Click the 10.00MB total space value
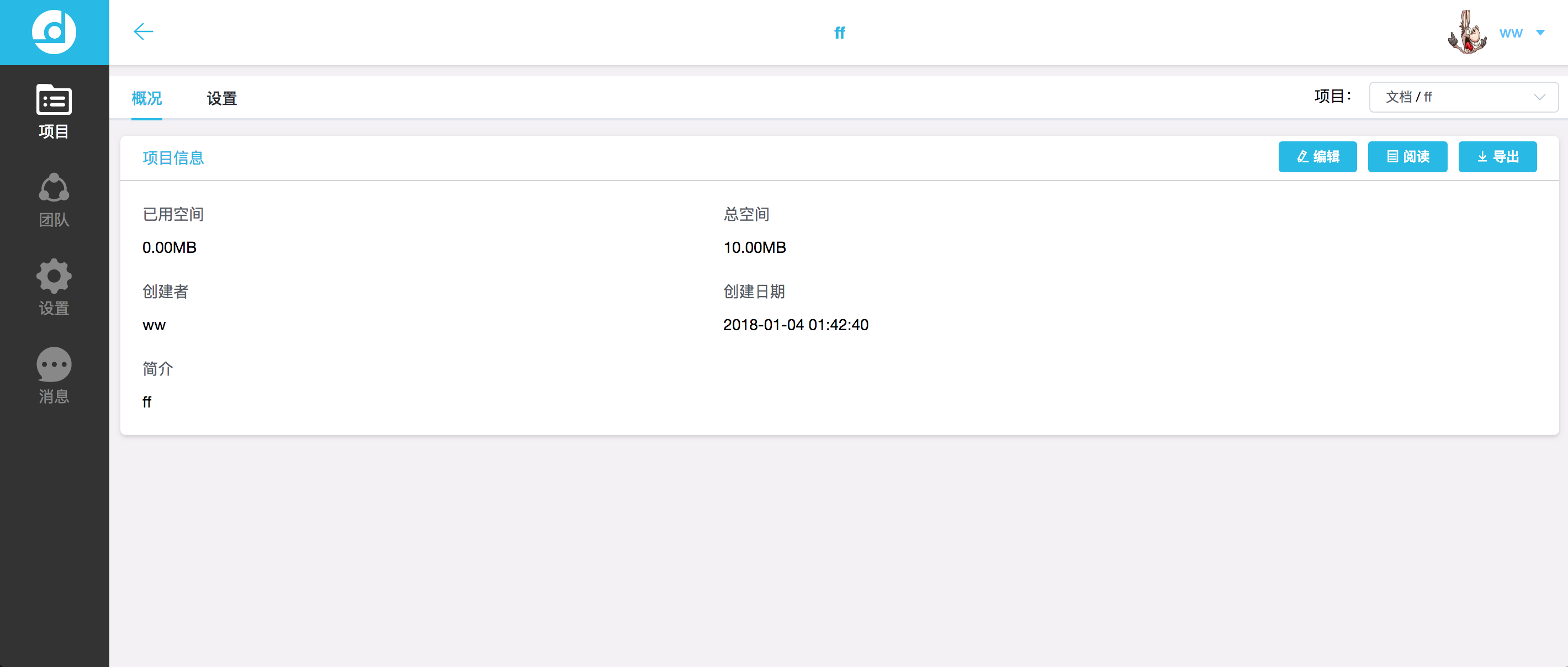The width and height of the screenshot is (1568, 667). point(754,248)
